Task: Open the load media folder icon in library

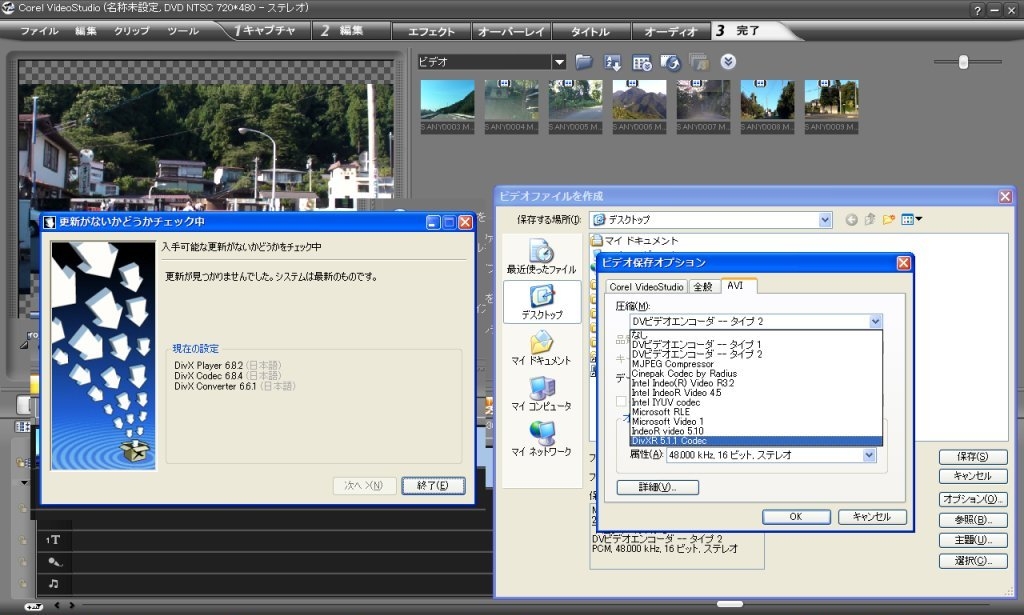Action: (x=584, y=62)
